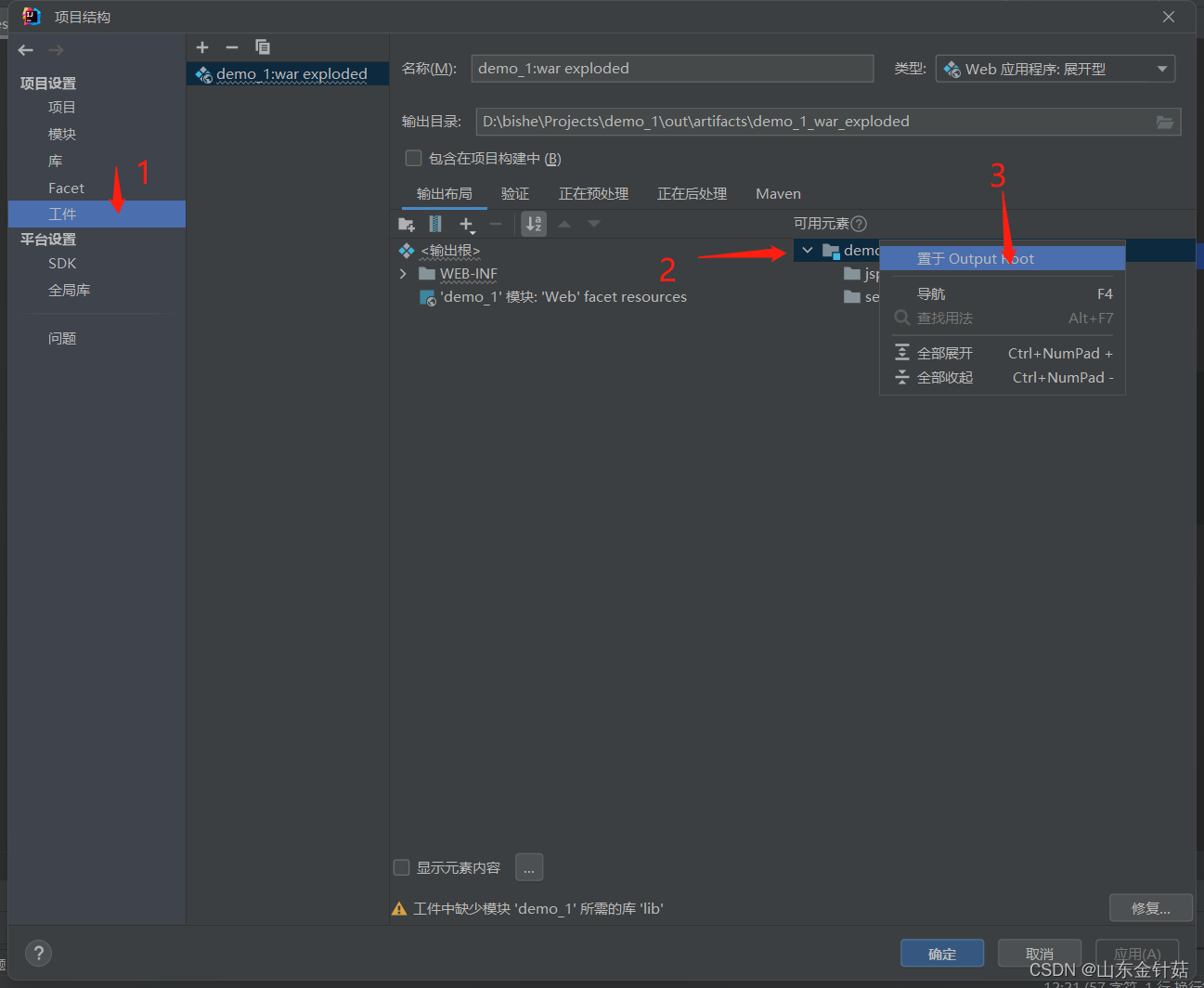Click the 取消 button
The width and height of the screenshot is (1204, 988).
tap(1040, 954)
